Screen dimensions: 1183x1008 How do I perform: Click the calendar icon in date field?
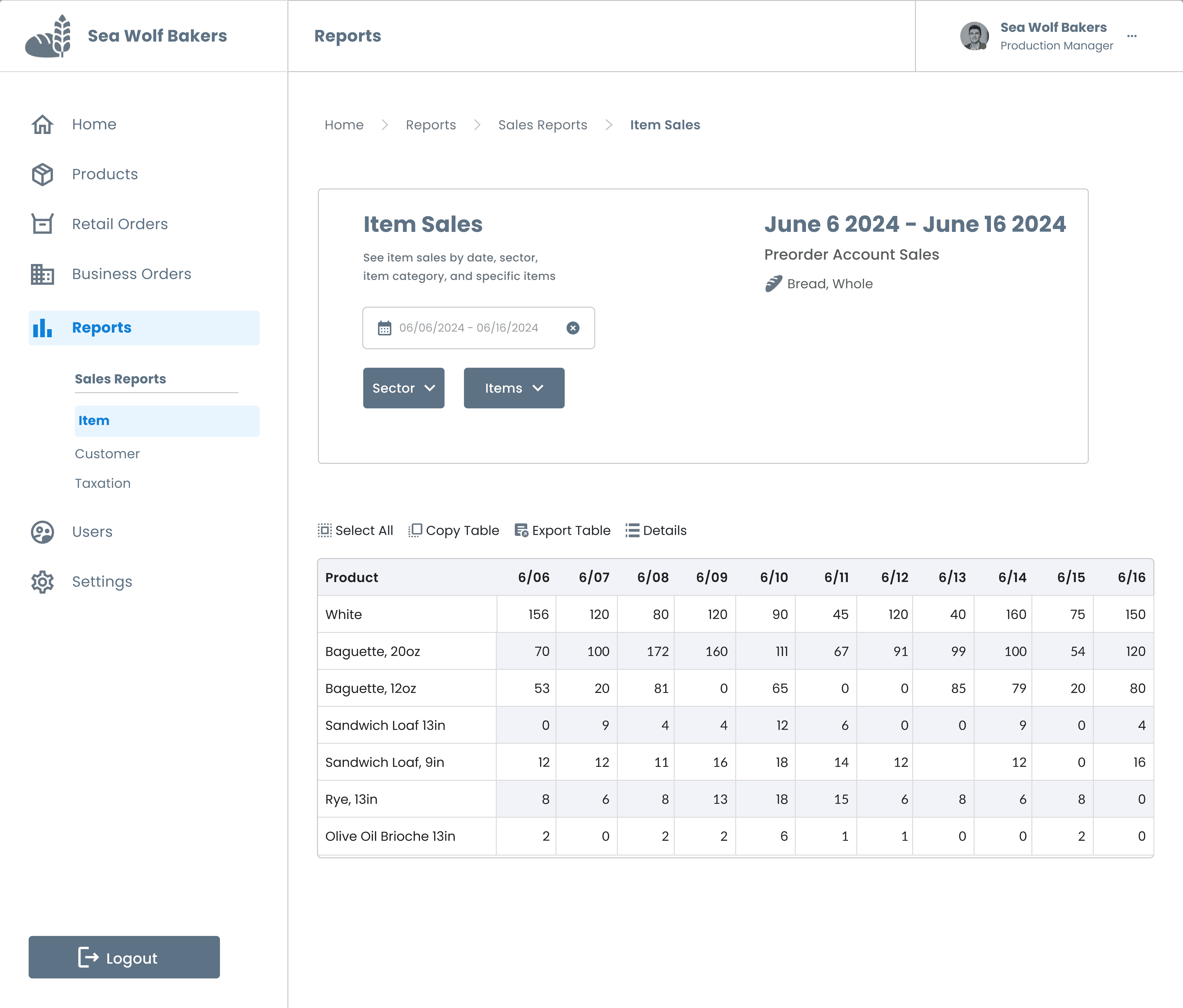(x=385, y=328)
